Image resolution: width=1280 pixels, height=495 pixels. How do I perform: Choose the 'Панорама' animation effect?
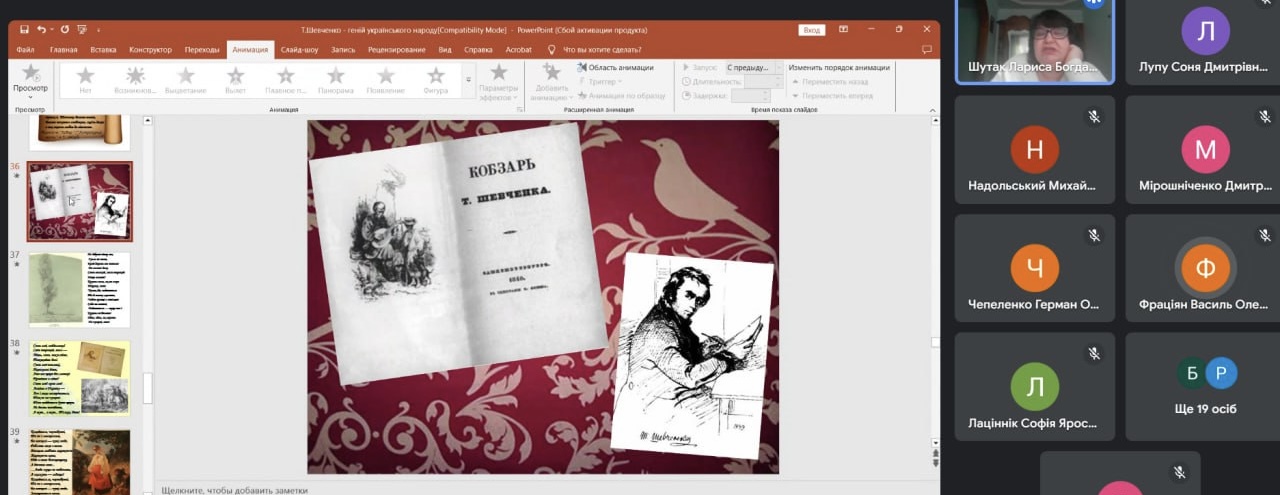336,80
